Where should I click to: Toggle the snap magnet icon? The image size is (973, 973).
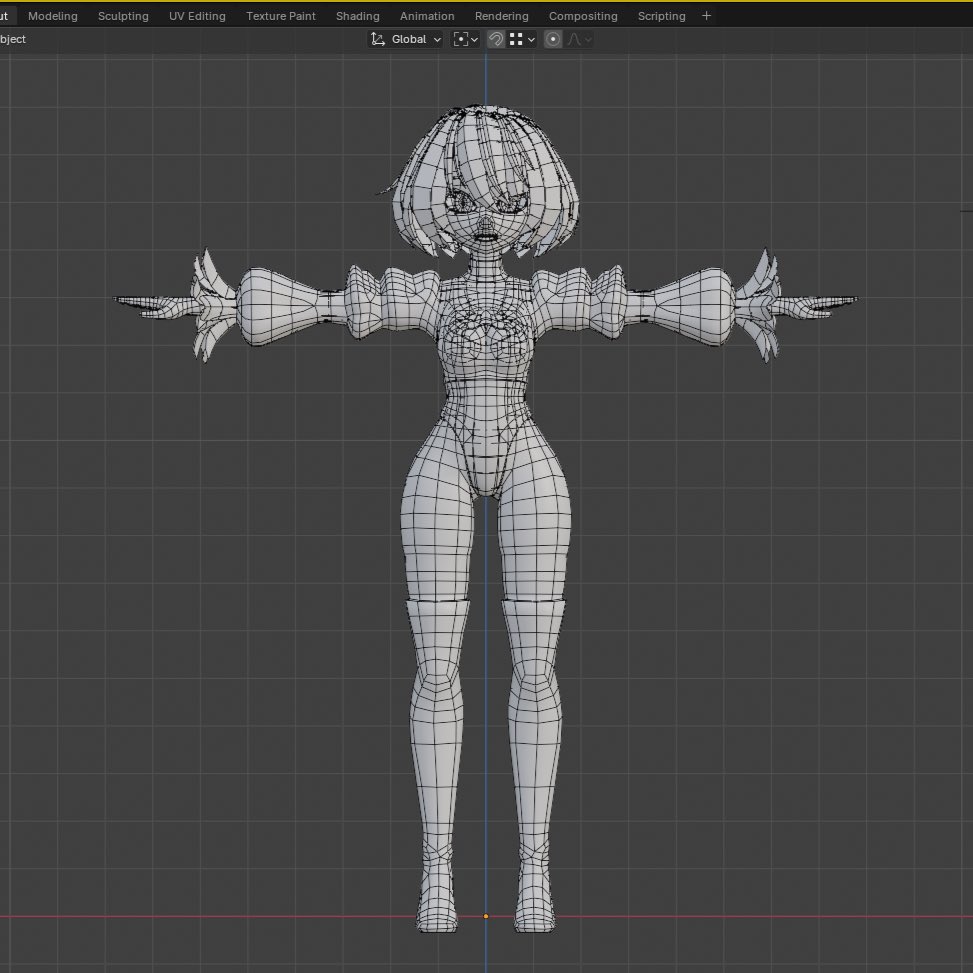pyautogui.click(x=496, y=39)
